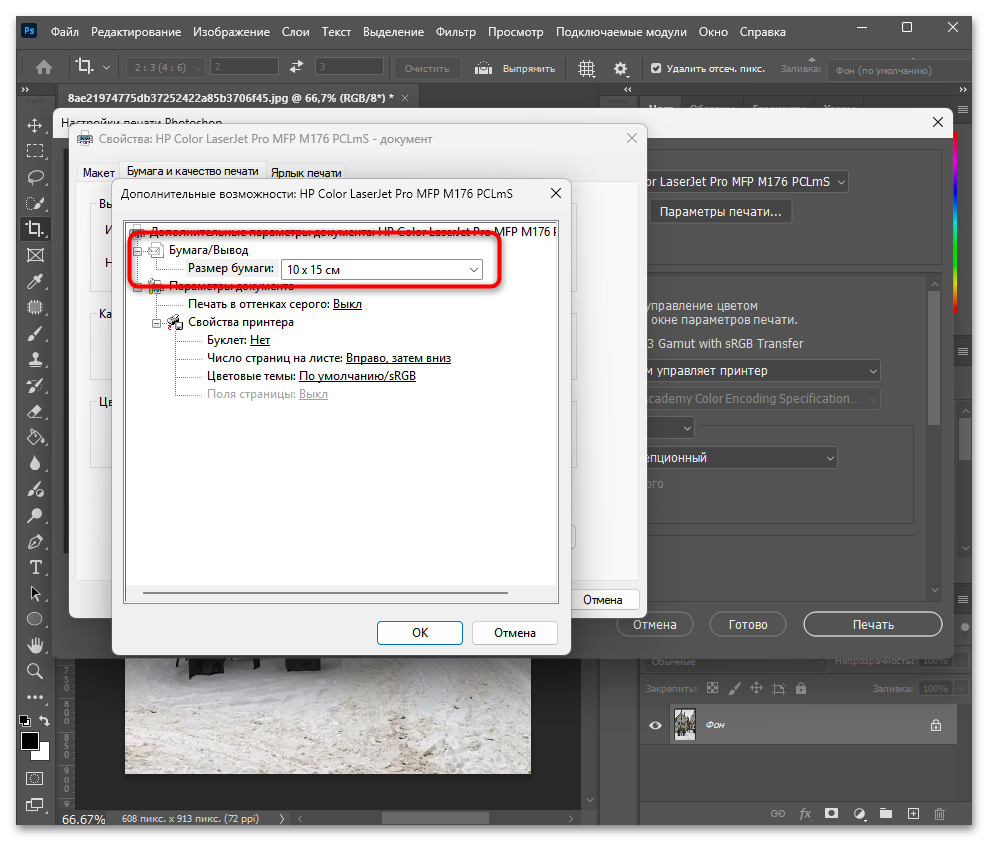The width and height of the screenshot is (988, 841).
Task: Select the Rectangular Marquee tool
Action: coord(35,151)
